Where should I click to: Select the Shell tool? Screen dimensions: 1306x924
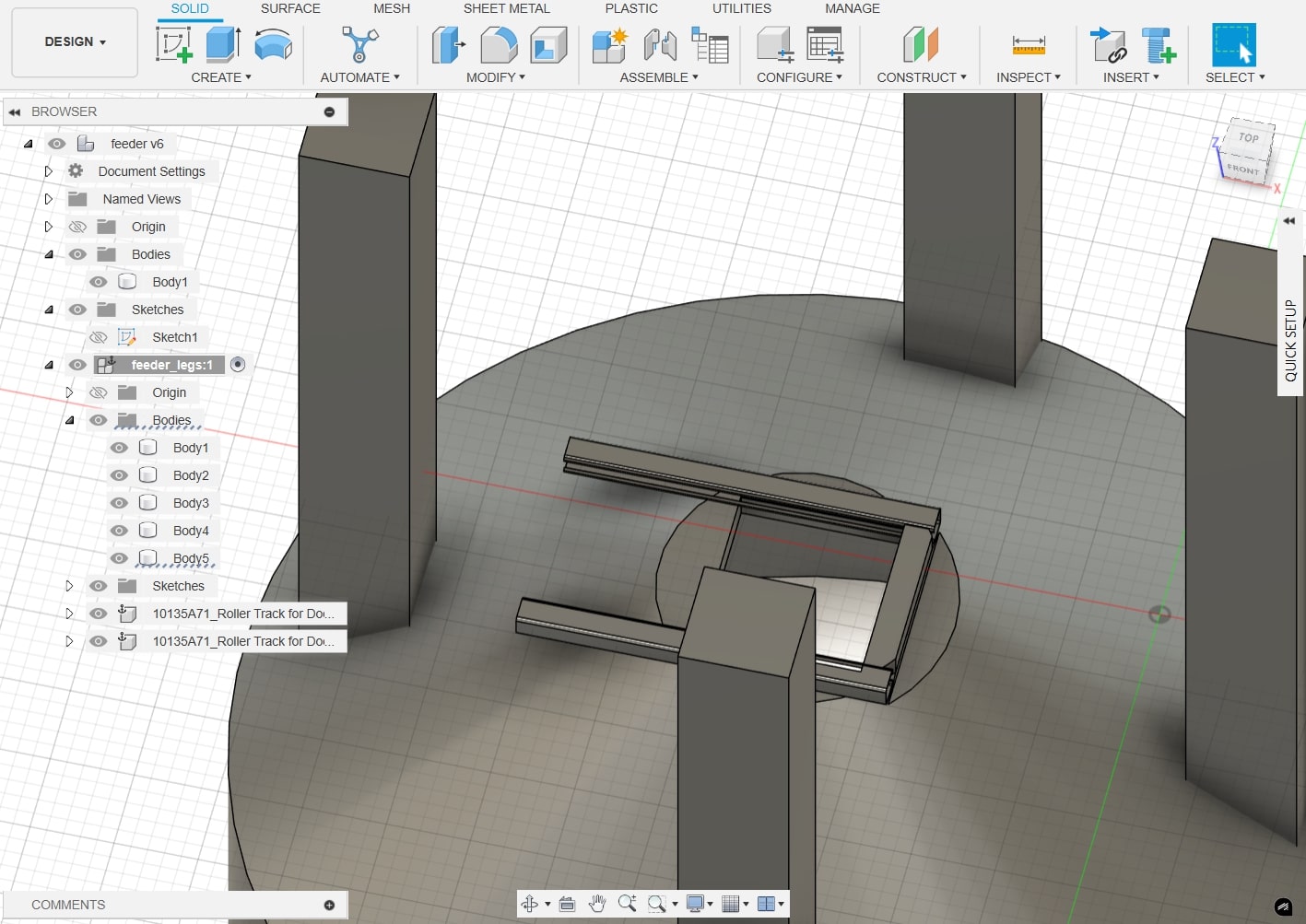pos(549,44)
